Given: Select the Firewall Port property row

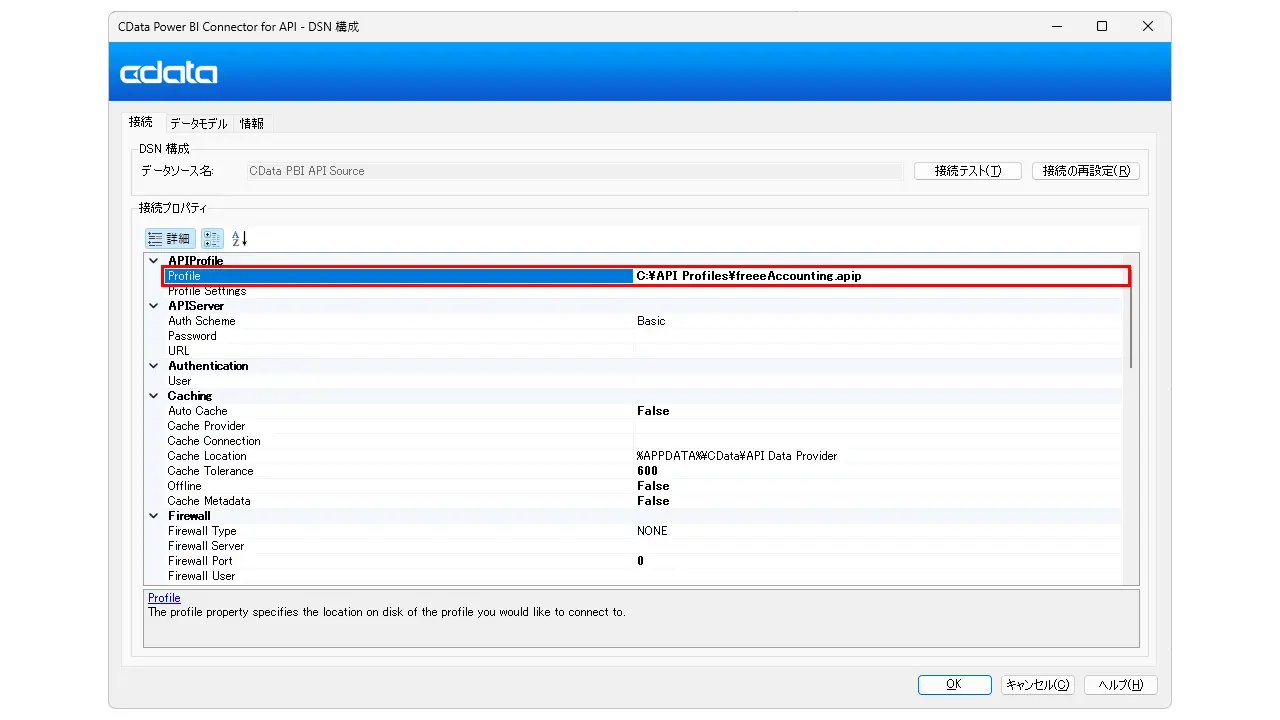Looking at the screenshot, I should click(643, 561).
